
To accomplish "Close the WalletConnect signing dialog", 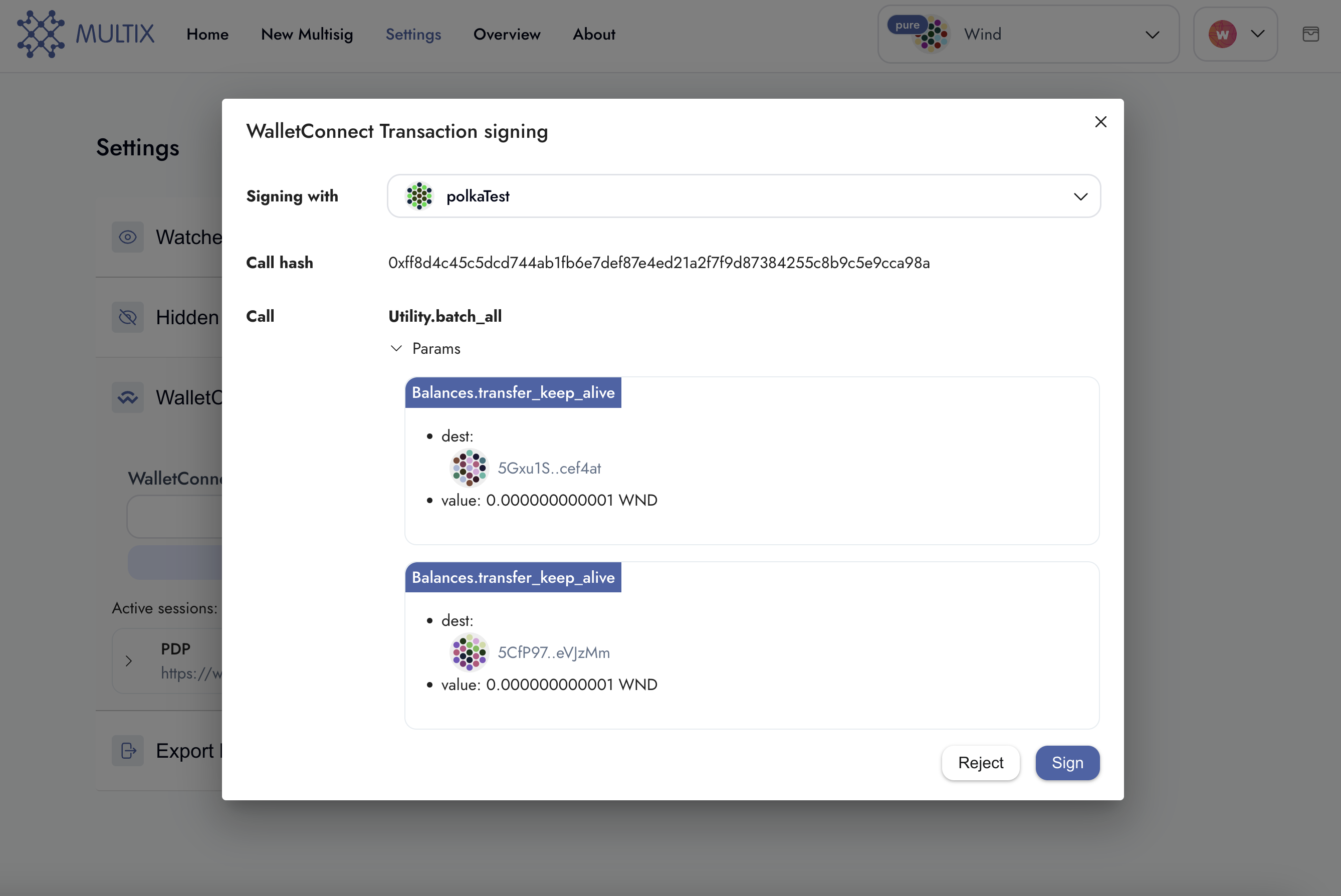I will (1100, 122).
